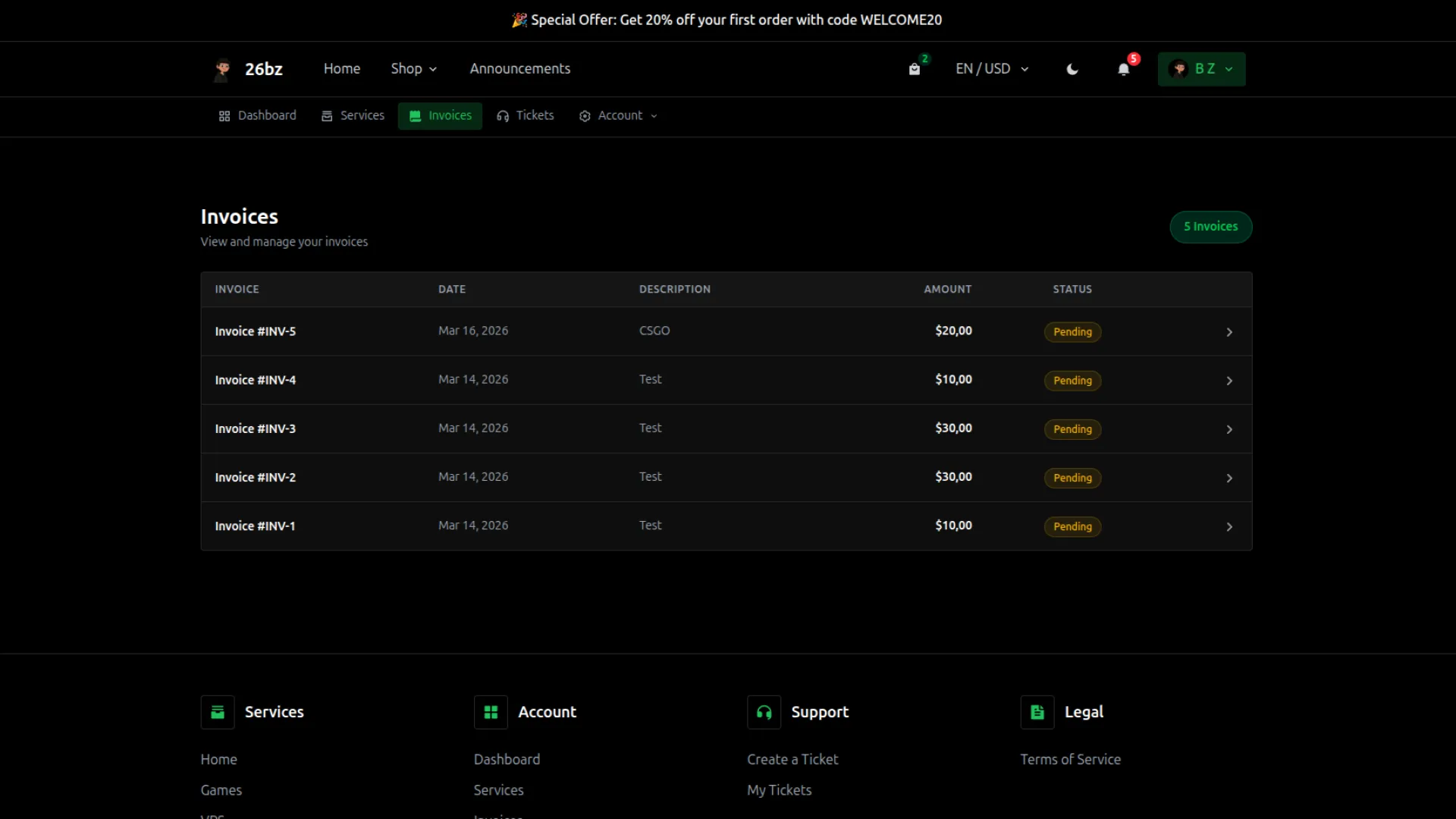Click the Legal document icon in footer
The width and height of the screenshot is (1456, 819).
click(1037, 712)
